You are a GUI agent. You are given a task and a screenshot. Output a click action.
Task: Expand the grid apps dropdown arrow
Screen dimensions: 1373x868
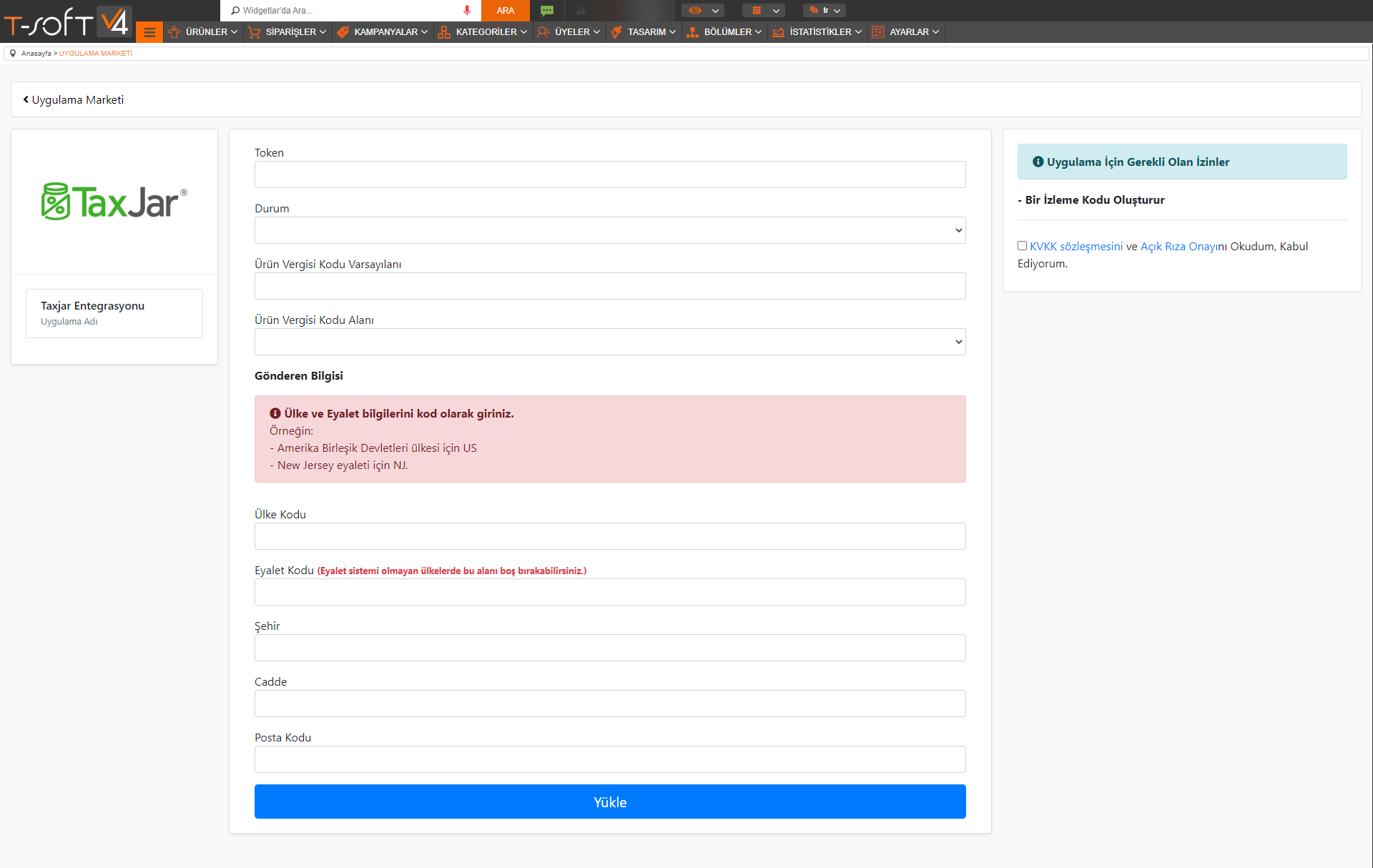(x=776, y=11)
